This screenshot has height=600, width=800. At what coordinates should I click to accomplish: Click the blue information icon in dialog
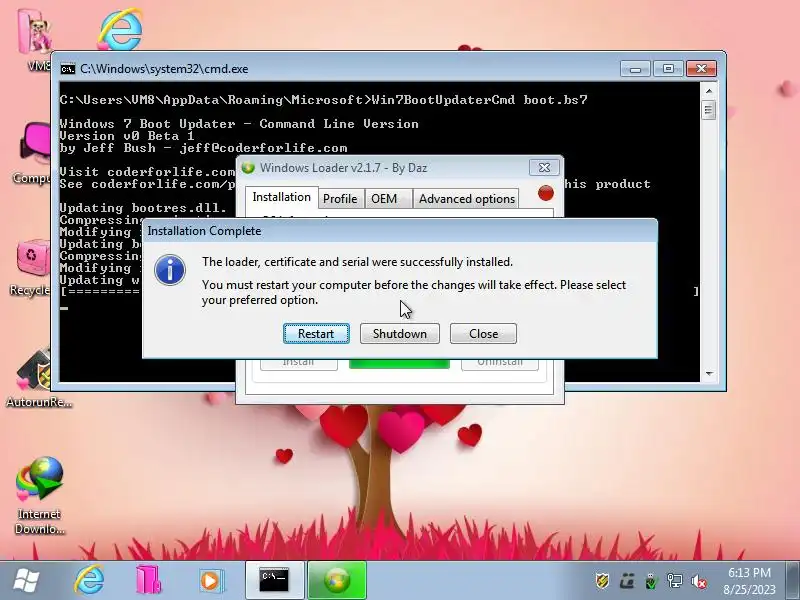[x=170, y=270]
